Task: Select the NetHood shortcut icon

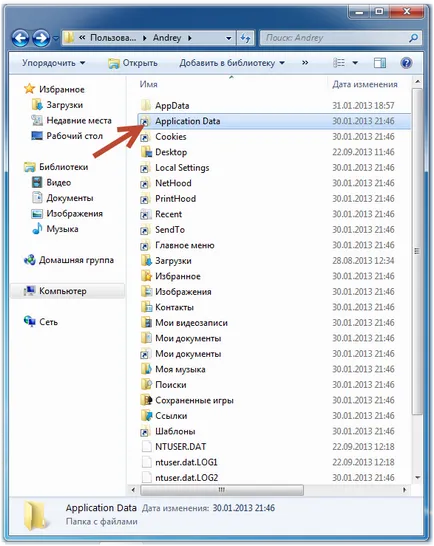Action: [146, 183]
